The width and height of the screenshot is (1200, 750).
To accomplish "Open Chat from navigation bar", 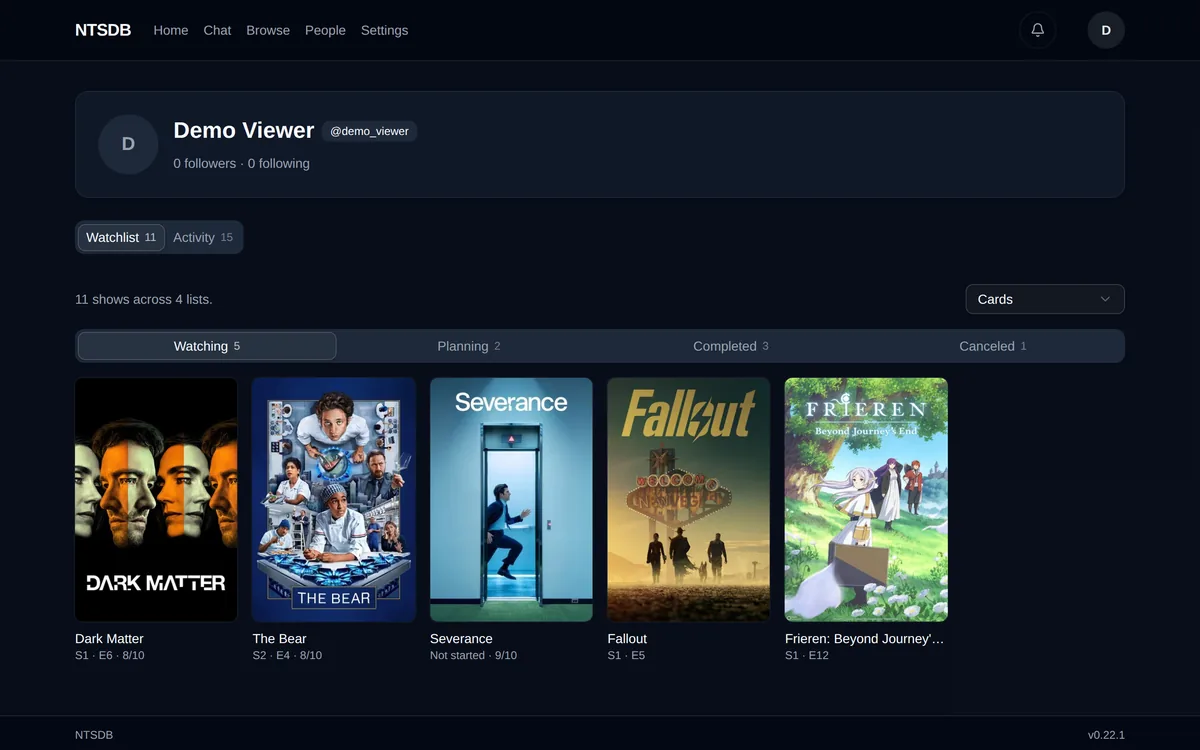I will point(217,30).
